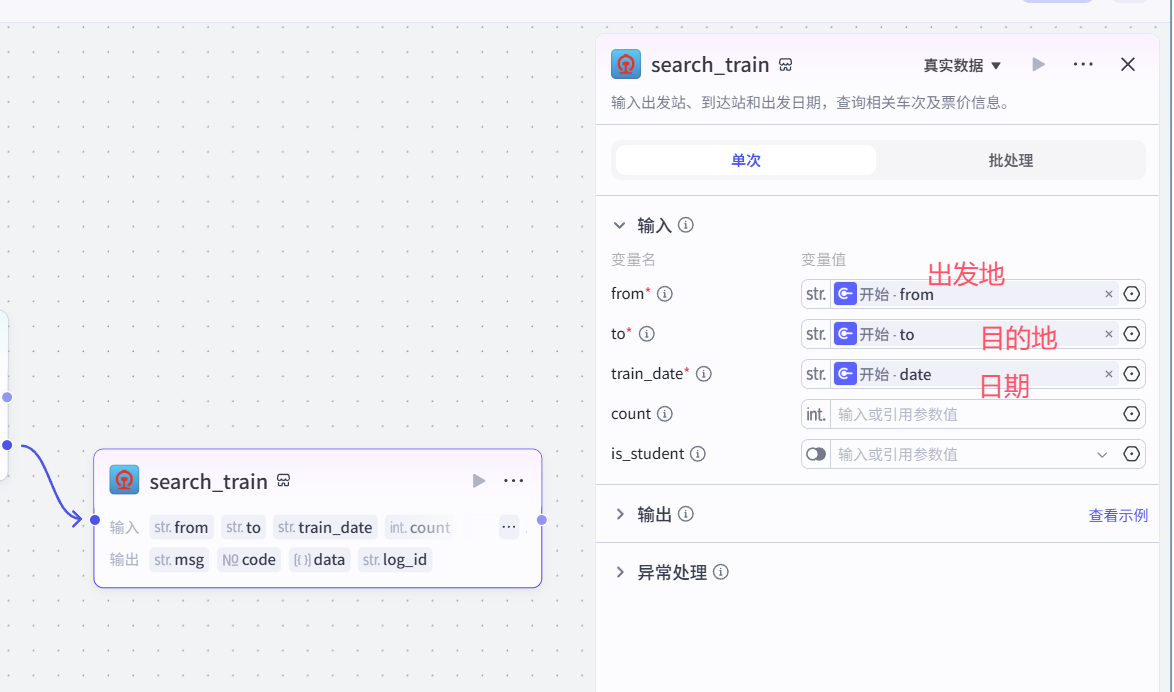Screen dimensions: 1174x692
Task: Click the node's right output connection port
Action: click(x=542, y=520)
